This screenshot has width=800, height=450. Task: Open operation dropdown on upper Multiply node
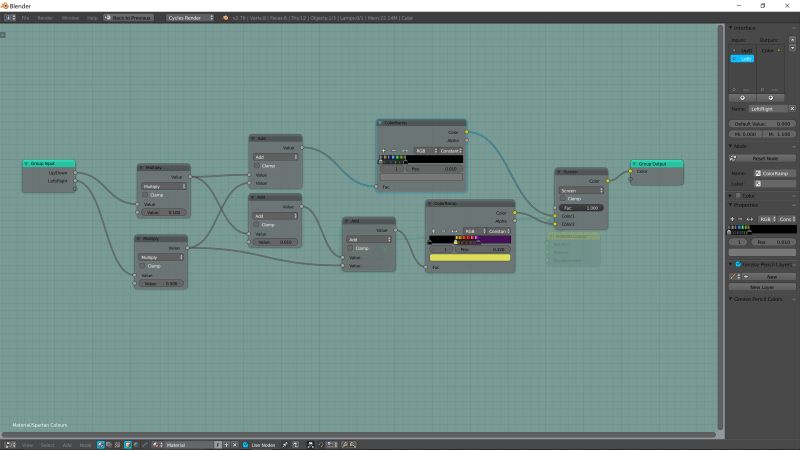(163, 186)
